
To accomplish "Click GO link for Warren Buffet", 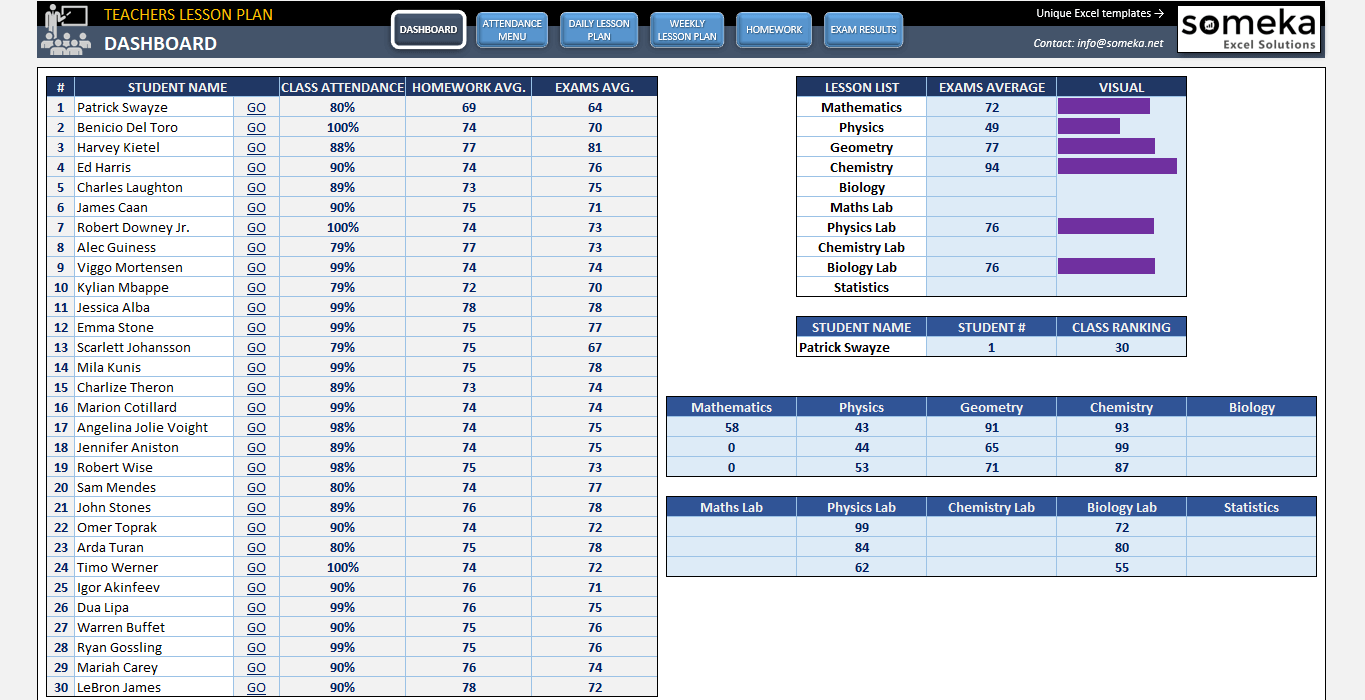I will [x=256, y=627].
